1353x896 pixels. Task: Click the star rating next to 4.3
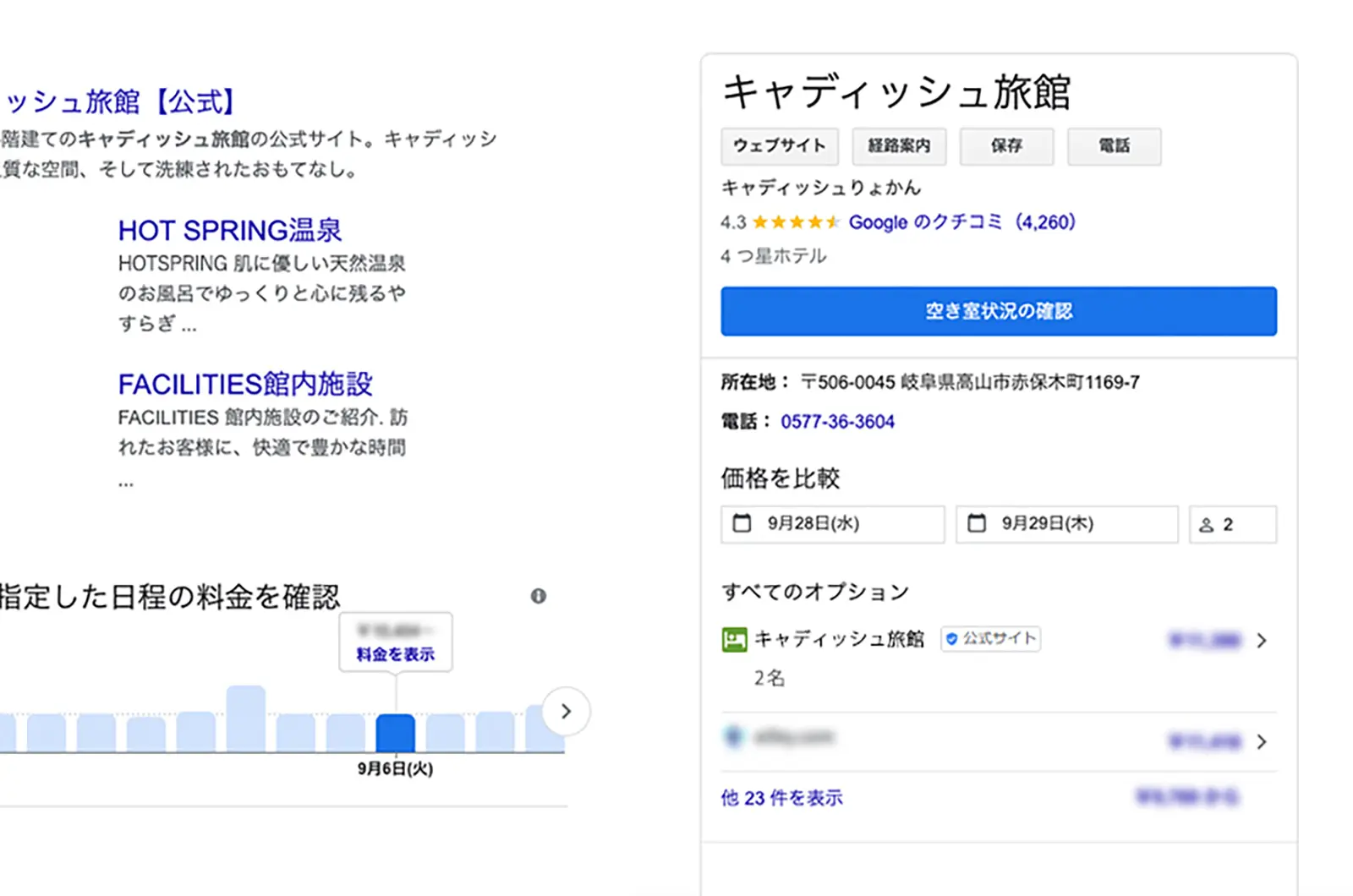(795, 222)
